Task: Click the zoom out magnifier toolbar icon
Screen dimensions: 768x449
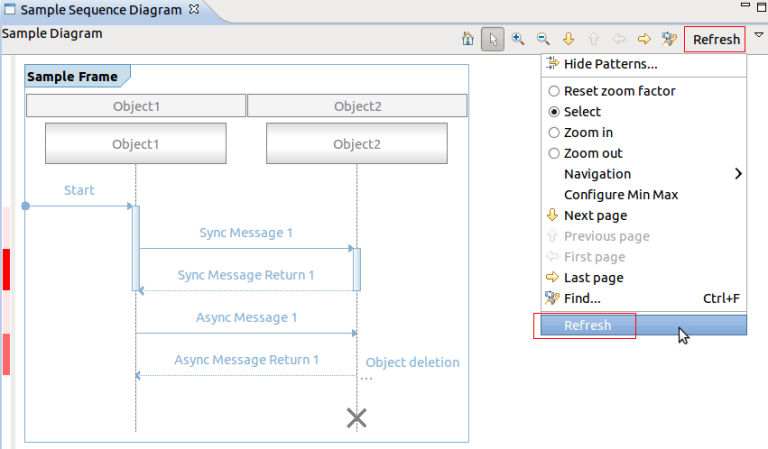Action: 543,39
